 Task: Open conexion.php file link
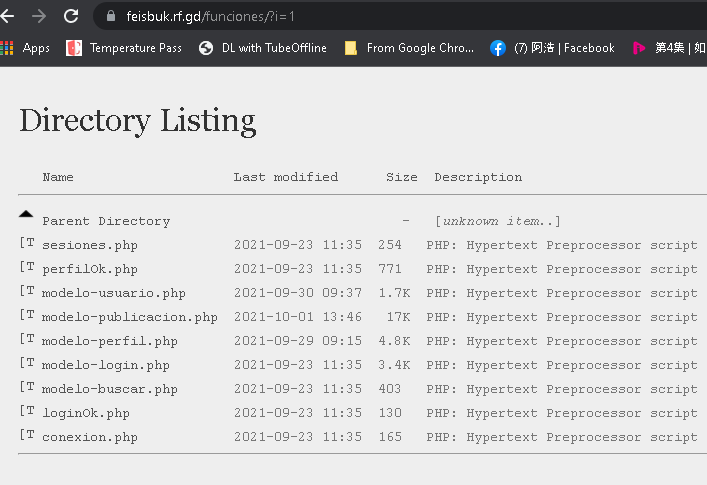(x=90, y=437)
